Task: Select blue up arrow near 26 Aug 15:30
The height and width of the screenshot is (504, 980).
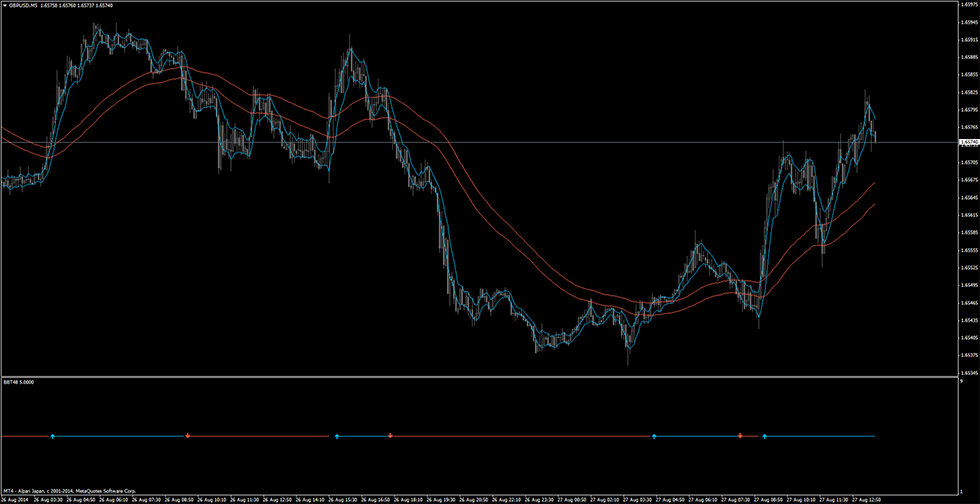Action: [x=337, y=436]
